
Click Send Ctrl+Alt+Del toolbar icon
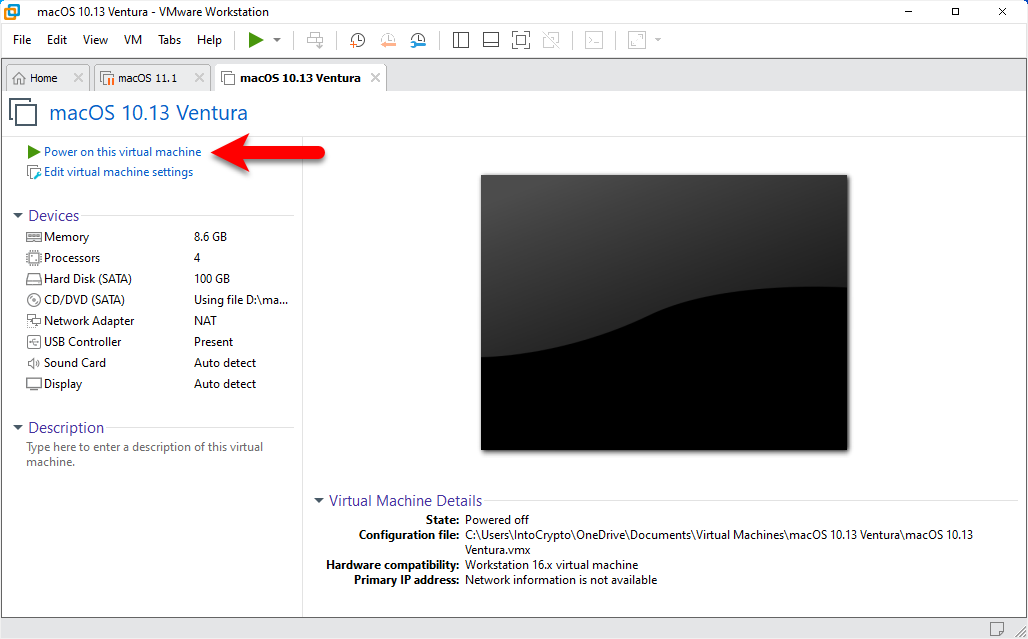tap(315, 40)
